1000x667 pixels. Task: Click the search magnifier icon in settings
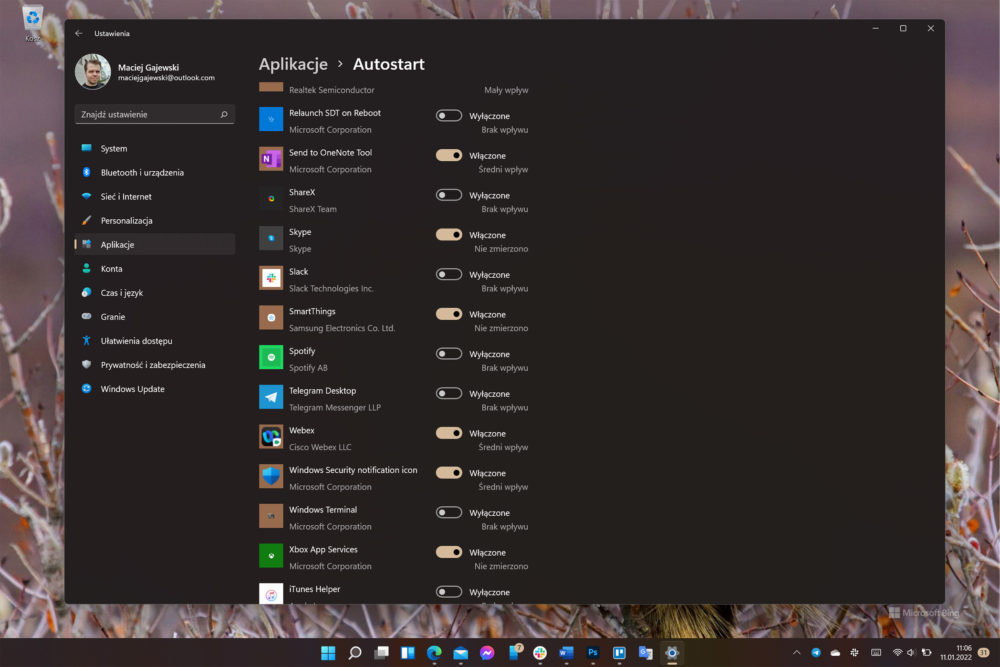point(224,114)
